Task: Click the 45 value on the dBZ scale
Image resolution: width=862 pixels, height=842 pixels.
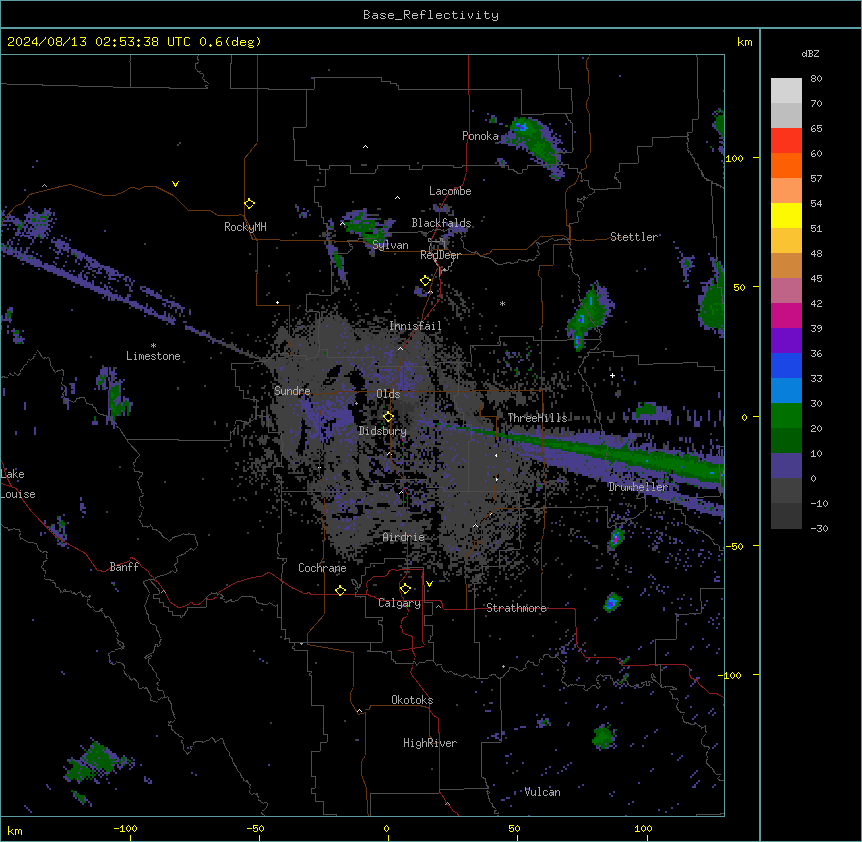Action: click(816, 279)
